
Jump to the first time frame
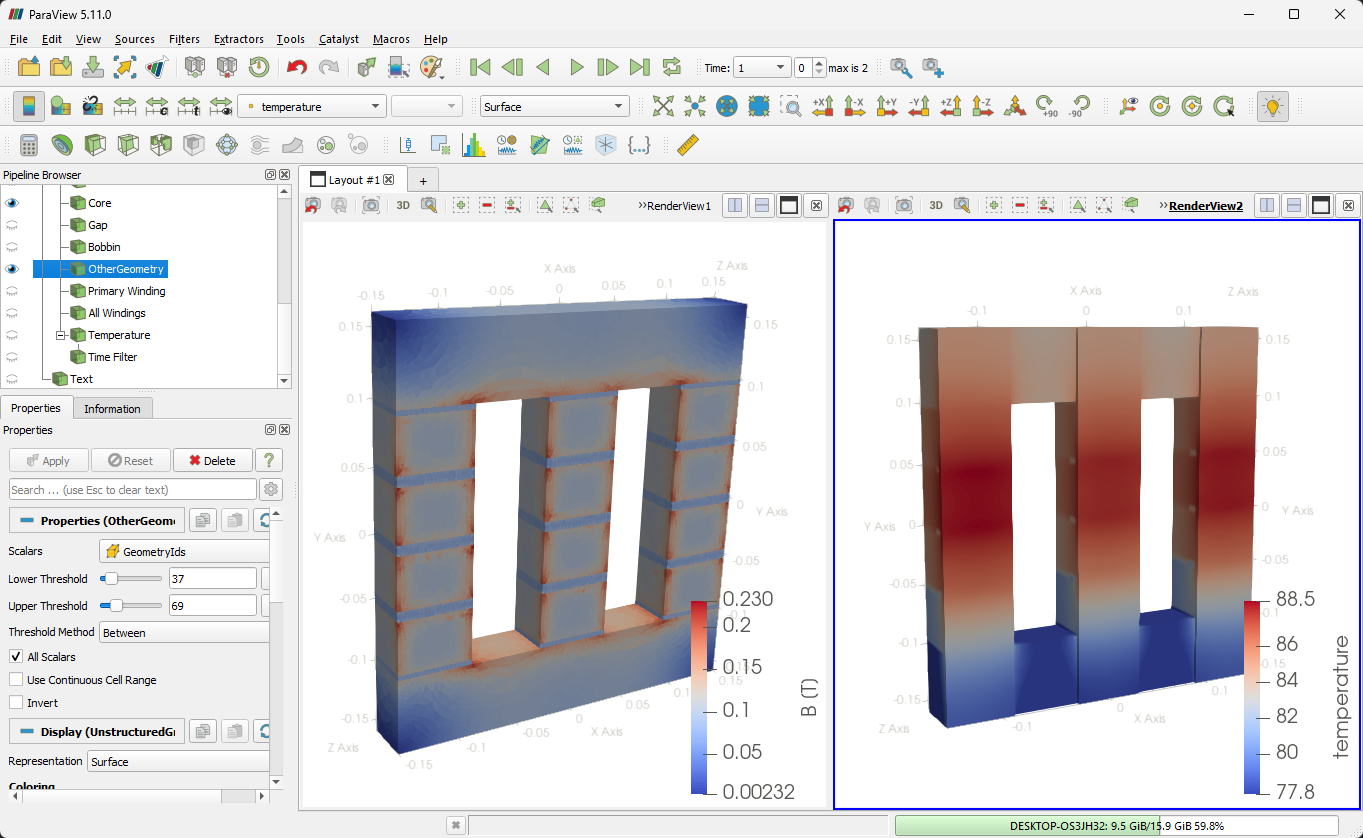480,67
